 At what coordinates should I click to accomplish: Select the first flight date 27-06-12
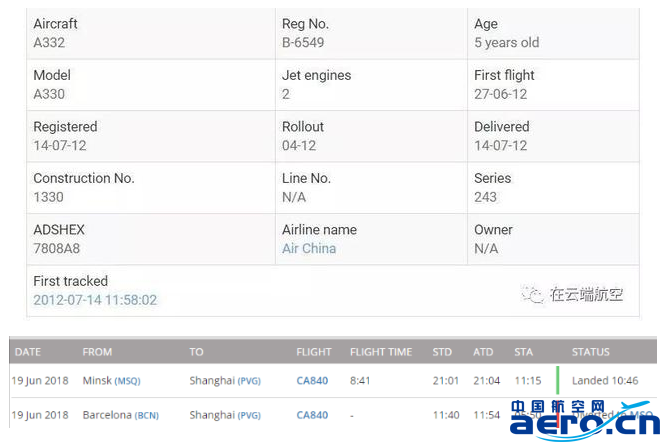tap(500, 94)
